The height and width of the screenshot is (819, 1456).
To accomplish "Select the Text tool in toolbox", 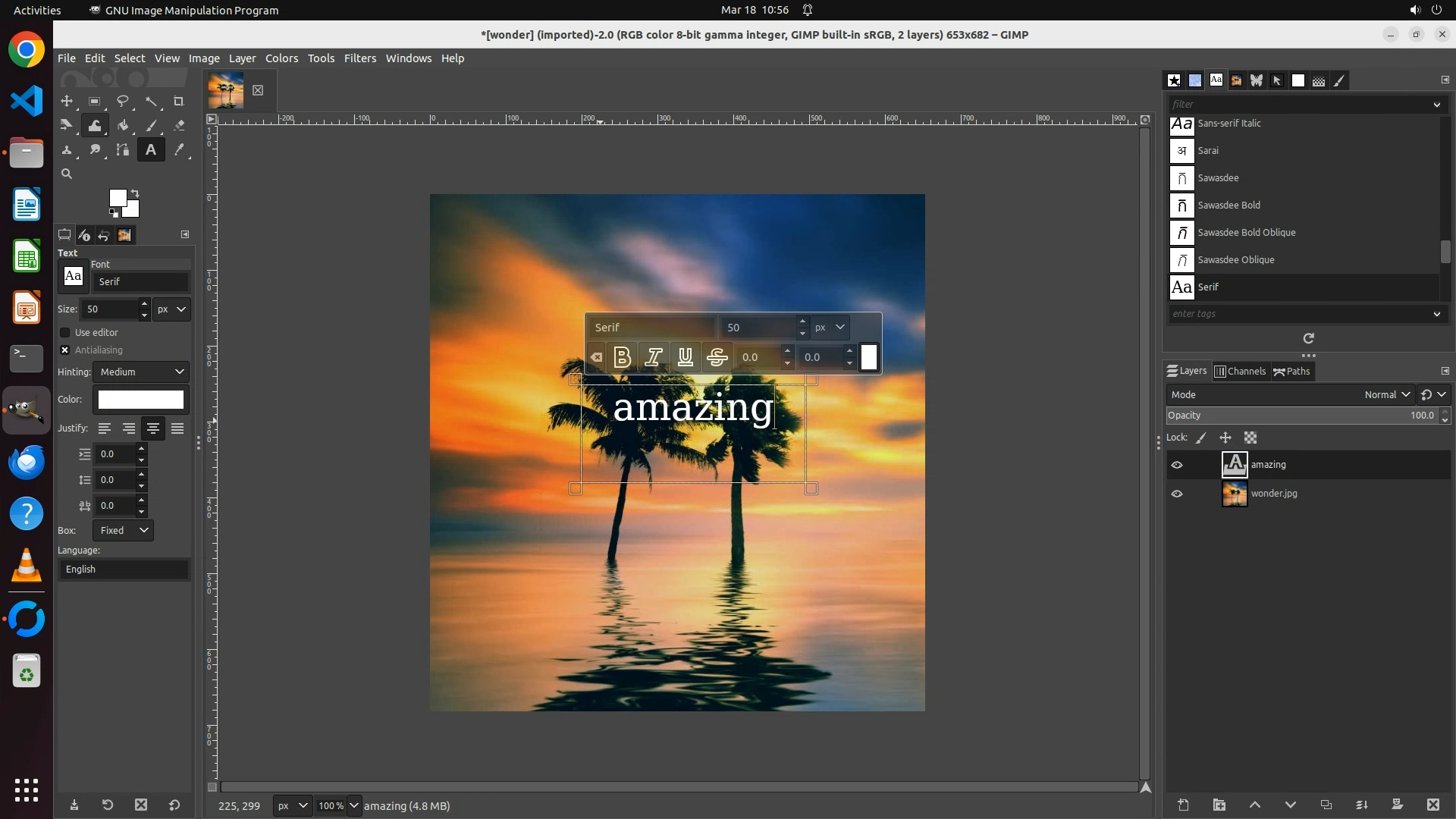I will (x=151, y=150).
